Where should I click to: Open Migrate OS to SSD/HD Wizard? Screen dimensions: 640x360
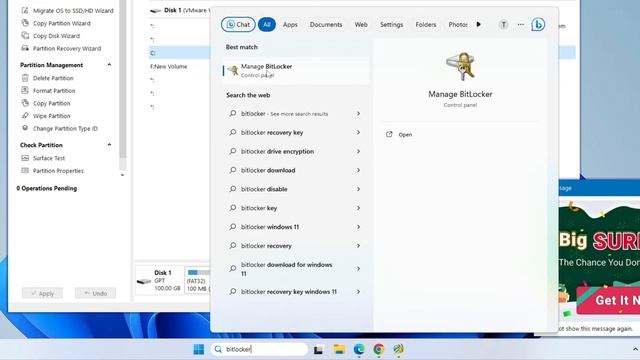point(67,11)
